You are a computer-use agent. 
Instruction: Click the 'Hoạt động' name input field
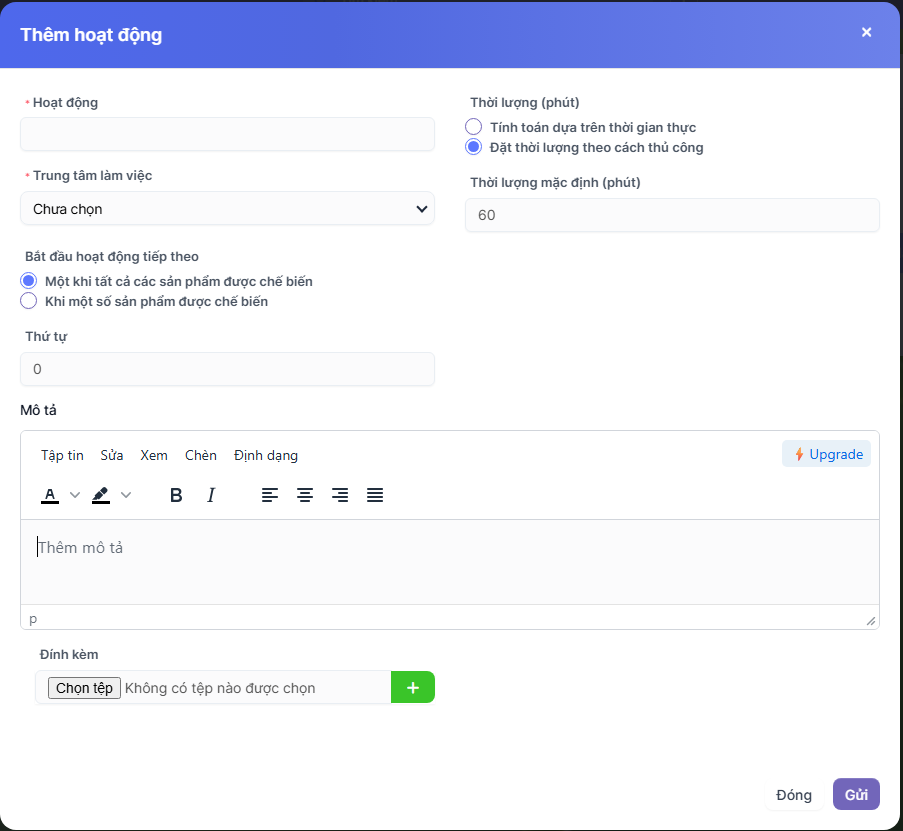point(227,134)
